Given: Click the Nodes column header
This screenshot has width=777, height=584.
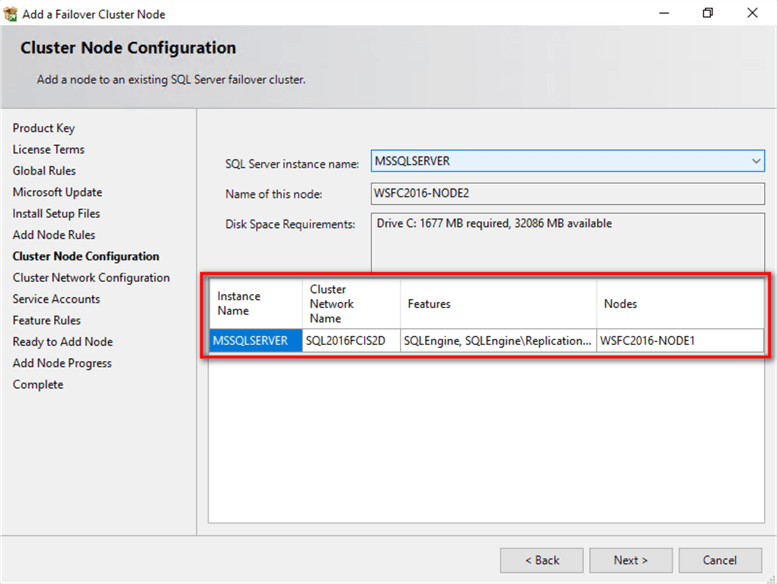Looking at the screenshot, I should (x=680, y=304).
